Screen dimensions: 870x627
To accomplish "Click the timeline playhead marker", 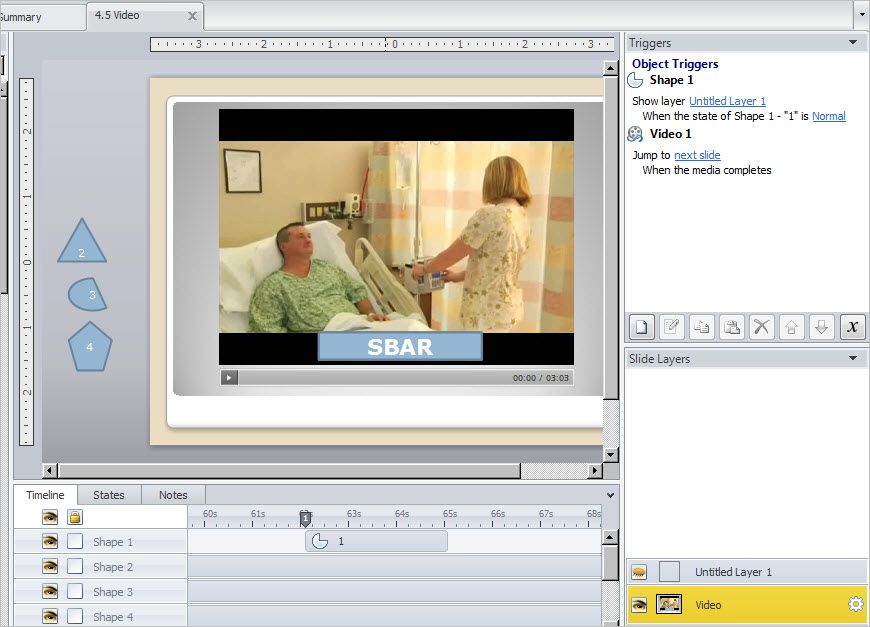I will pyautogui.click(x=306, y=517).
